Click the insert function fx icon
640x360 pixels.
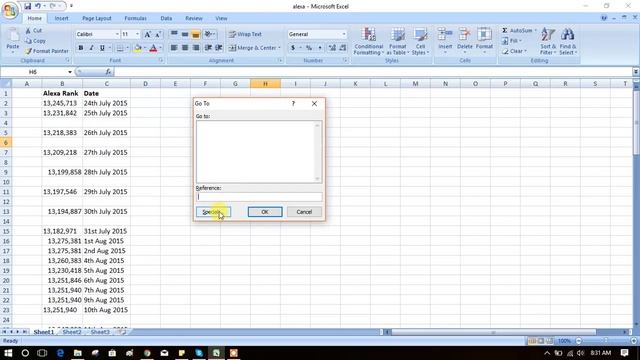[108, 72]
